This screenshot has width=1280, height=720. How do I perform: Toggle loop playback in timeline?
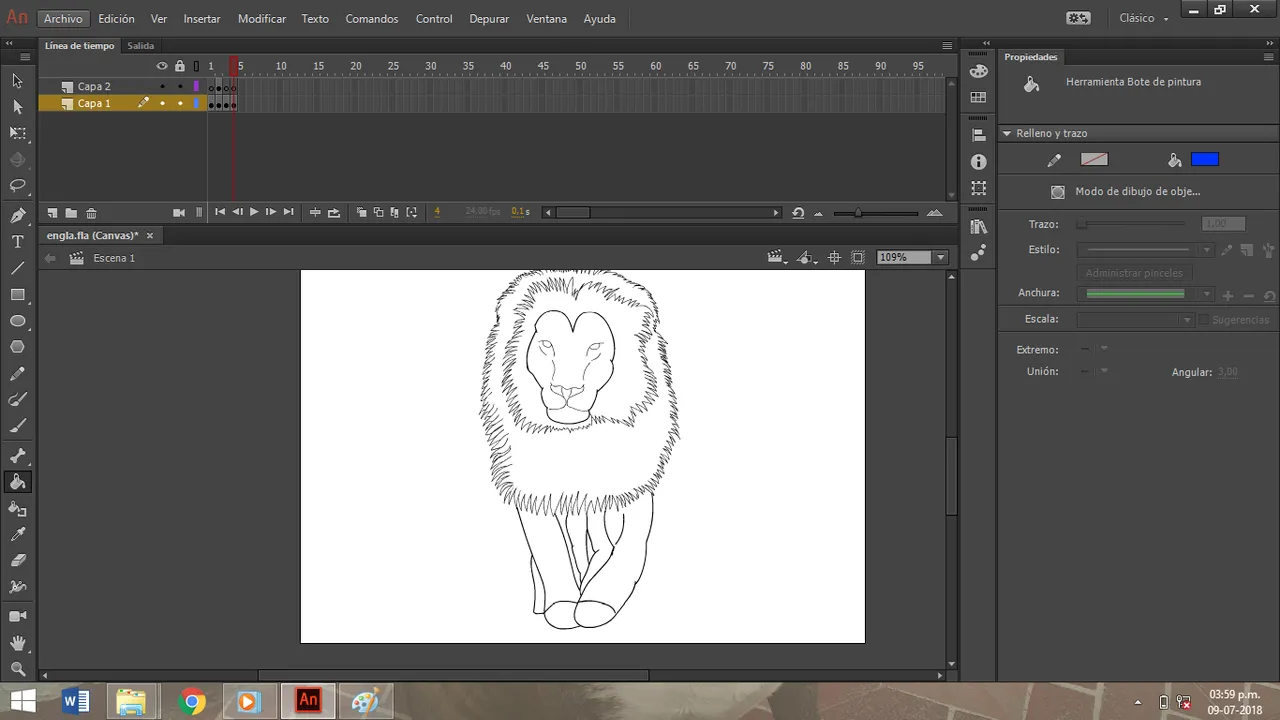point(334,213)
